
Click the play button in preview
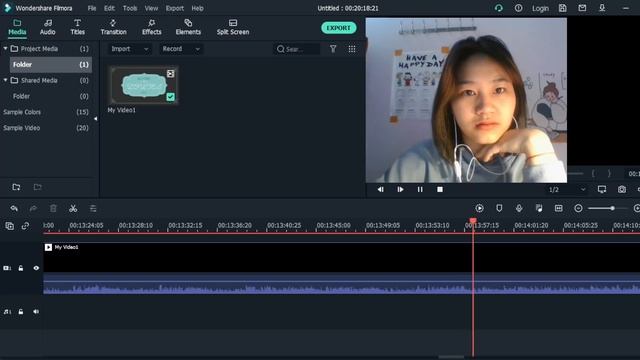(400, 189)
